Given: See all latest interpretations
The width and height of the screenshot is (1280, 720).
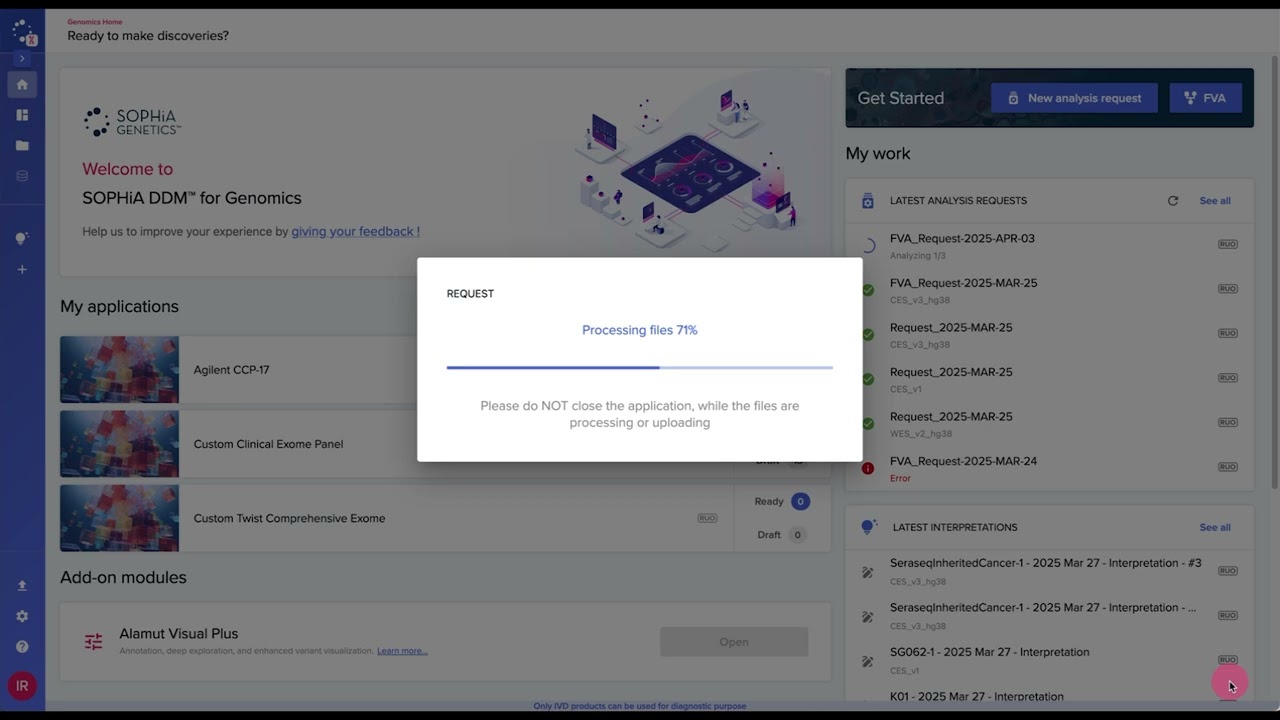Looking at the screenshot, I should pos(1215,528).
